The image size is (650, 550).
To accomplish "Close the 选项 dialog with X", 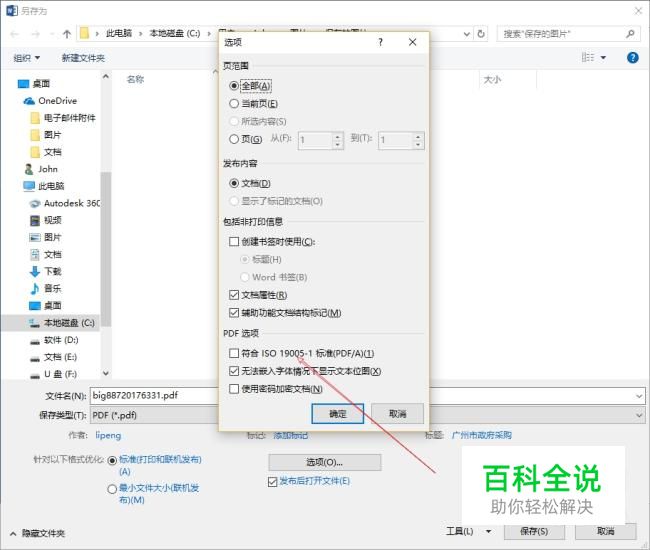I will coord(412,42).
